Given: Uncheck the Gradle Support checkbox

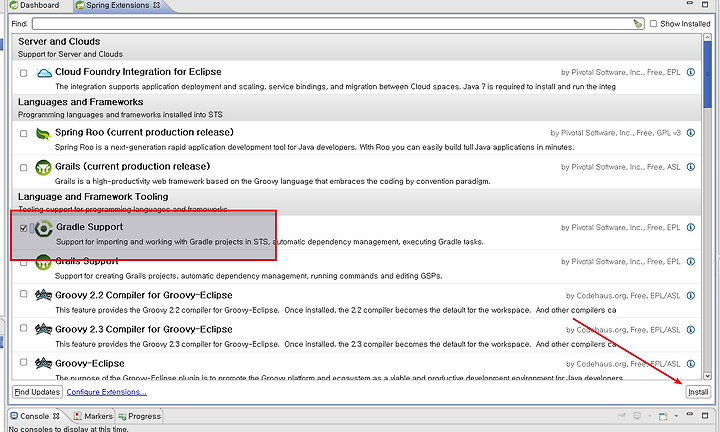Looking at the screenshot, I should click(24, 228).
